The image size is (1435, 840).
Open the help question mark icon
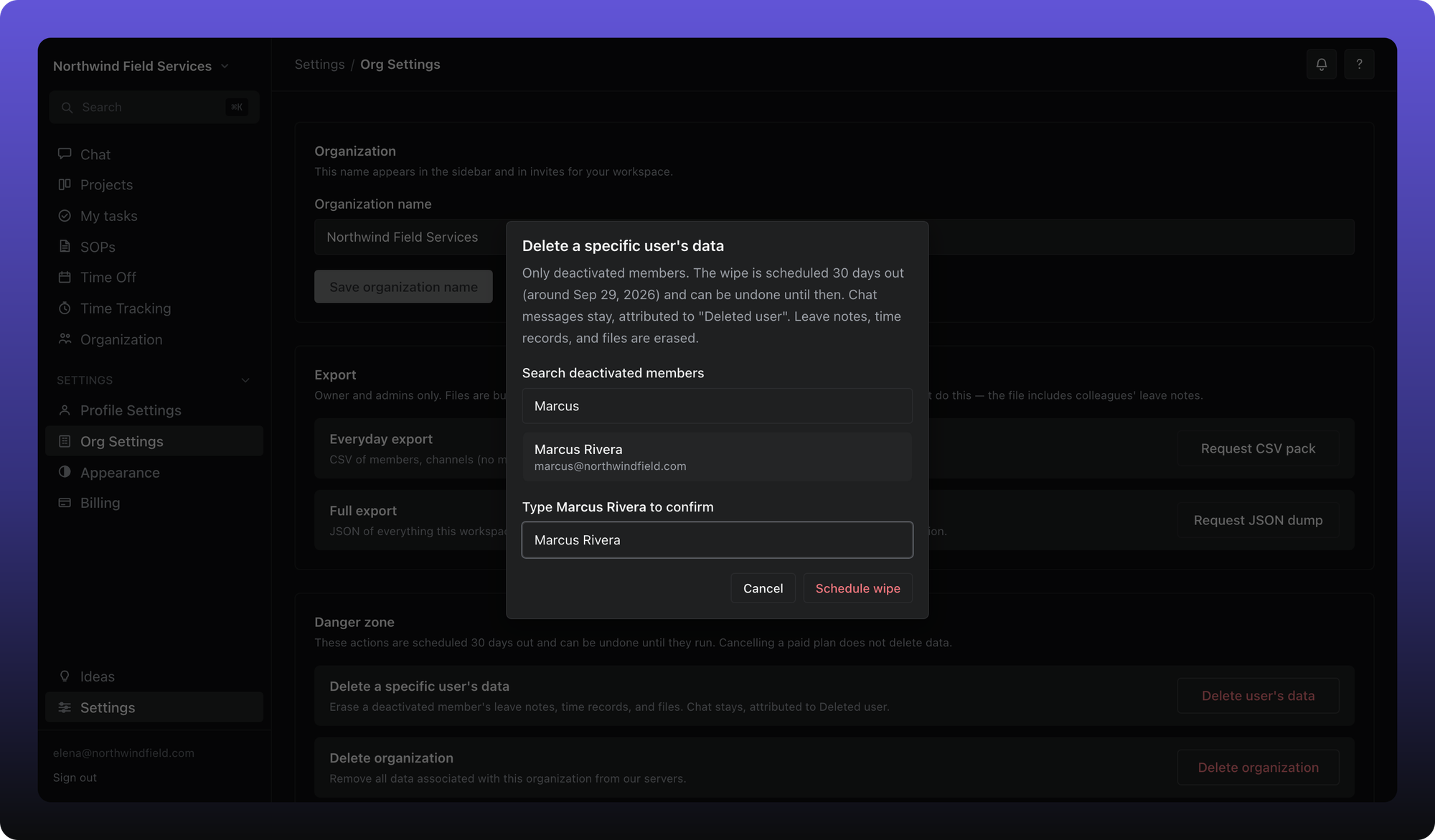[1359, 65]
